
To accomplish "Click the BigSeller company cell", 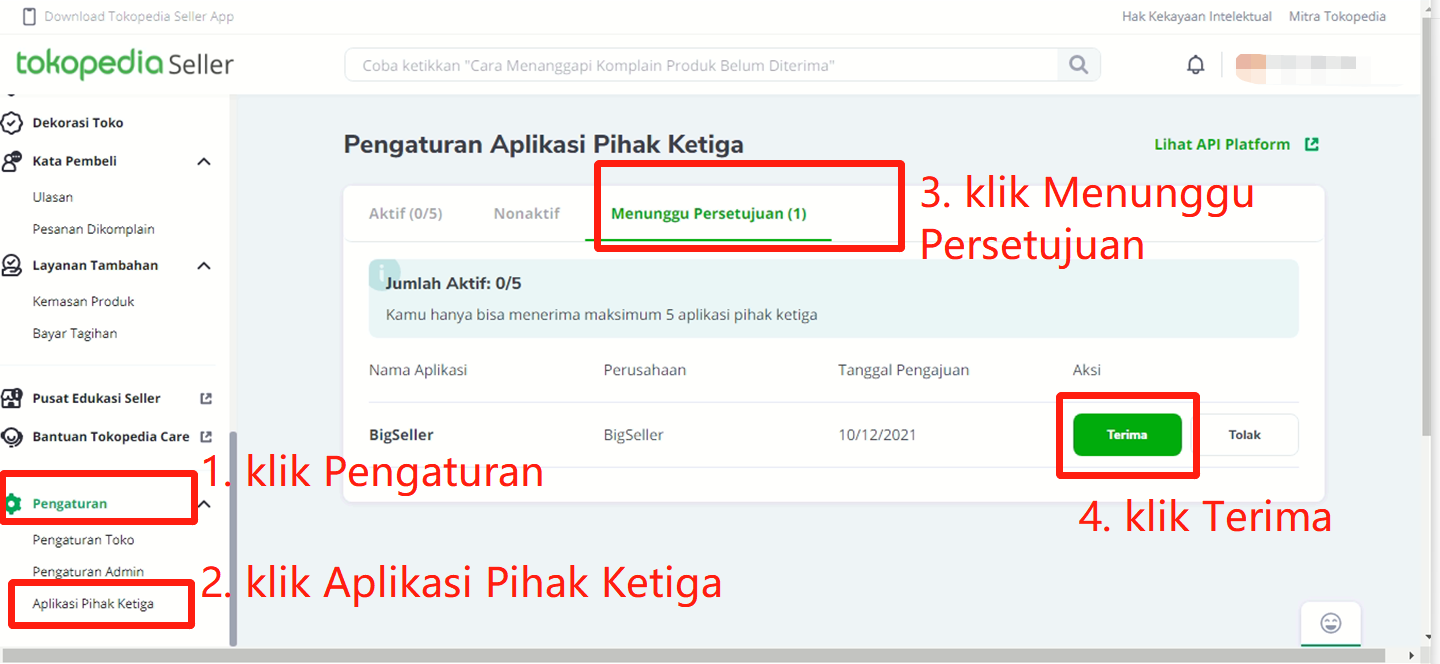I will 633,435.
